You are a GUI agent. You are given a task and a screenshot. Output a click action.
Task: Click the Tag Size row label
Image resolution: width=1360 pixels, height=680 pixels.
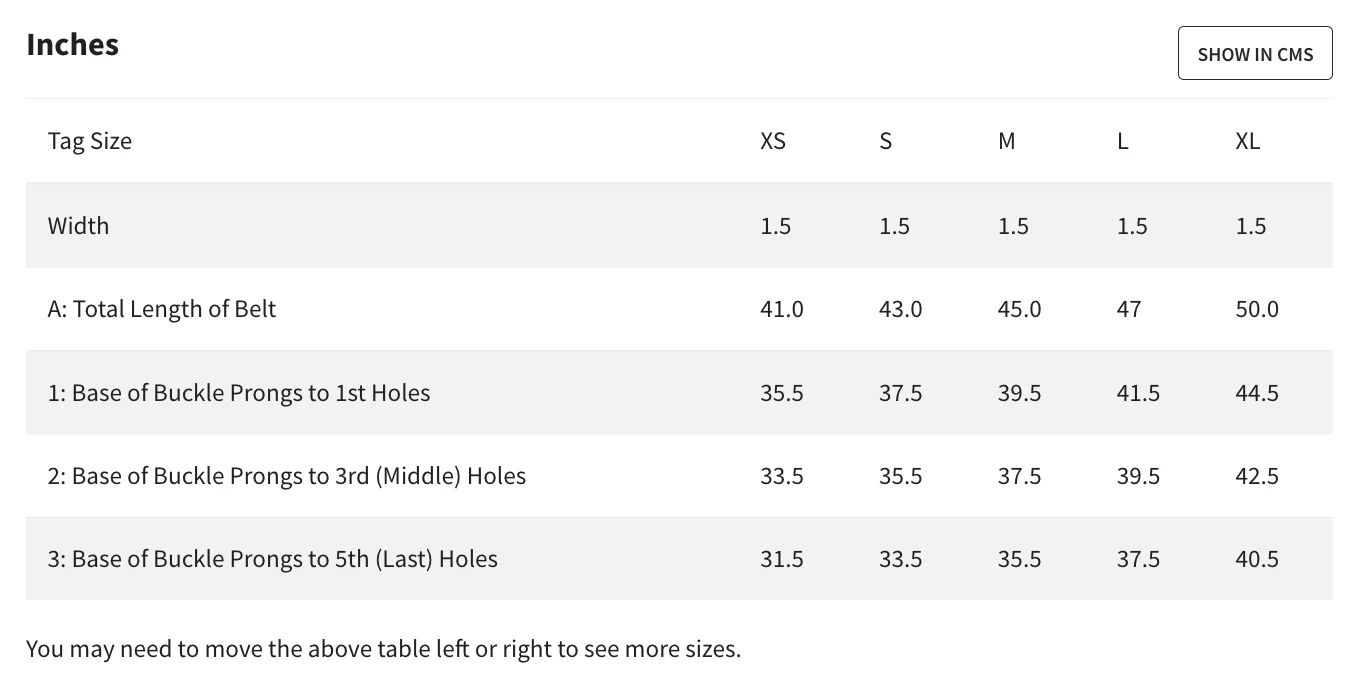pos(90,141)
